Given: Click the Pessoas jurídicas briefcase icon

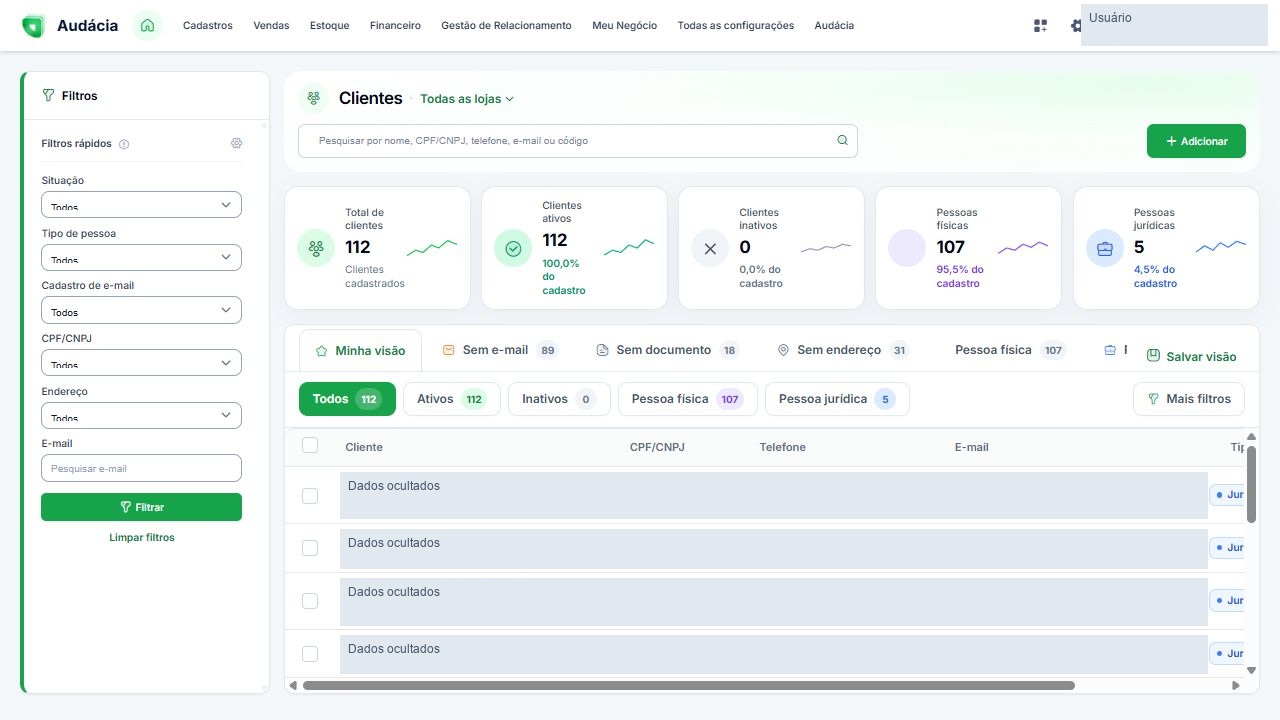Looking at the screenshot, I should 1105,248.
